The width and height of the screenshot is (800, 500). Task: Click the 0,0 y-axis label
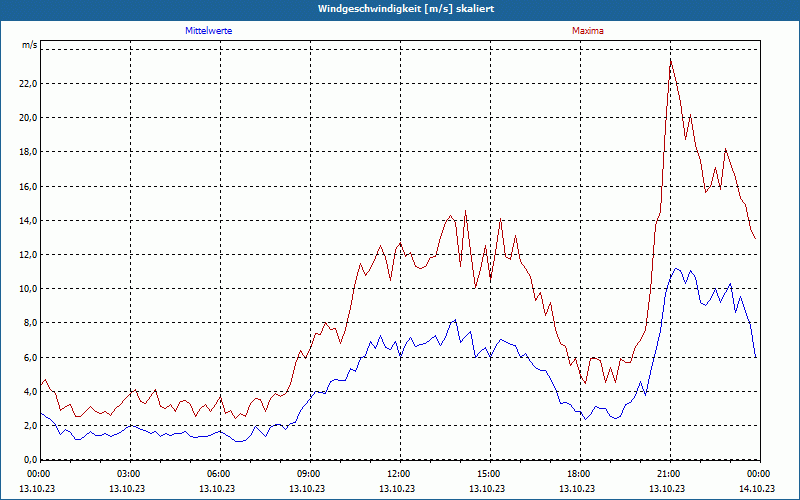tap(30, 459)
